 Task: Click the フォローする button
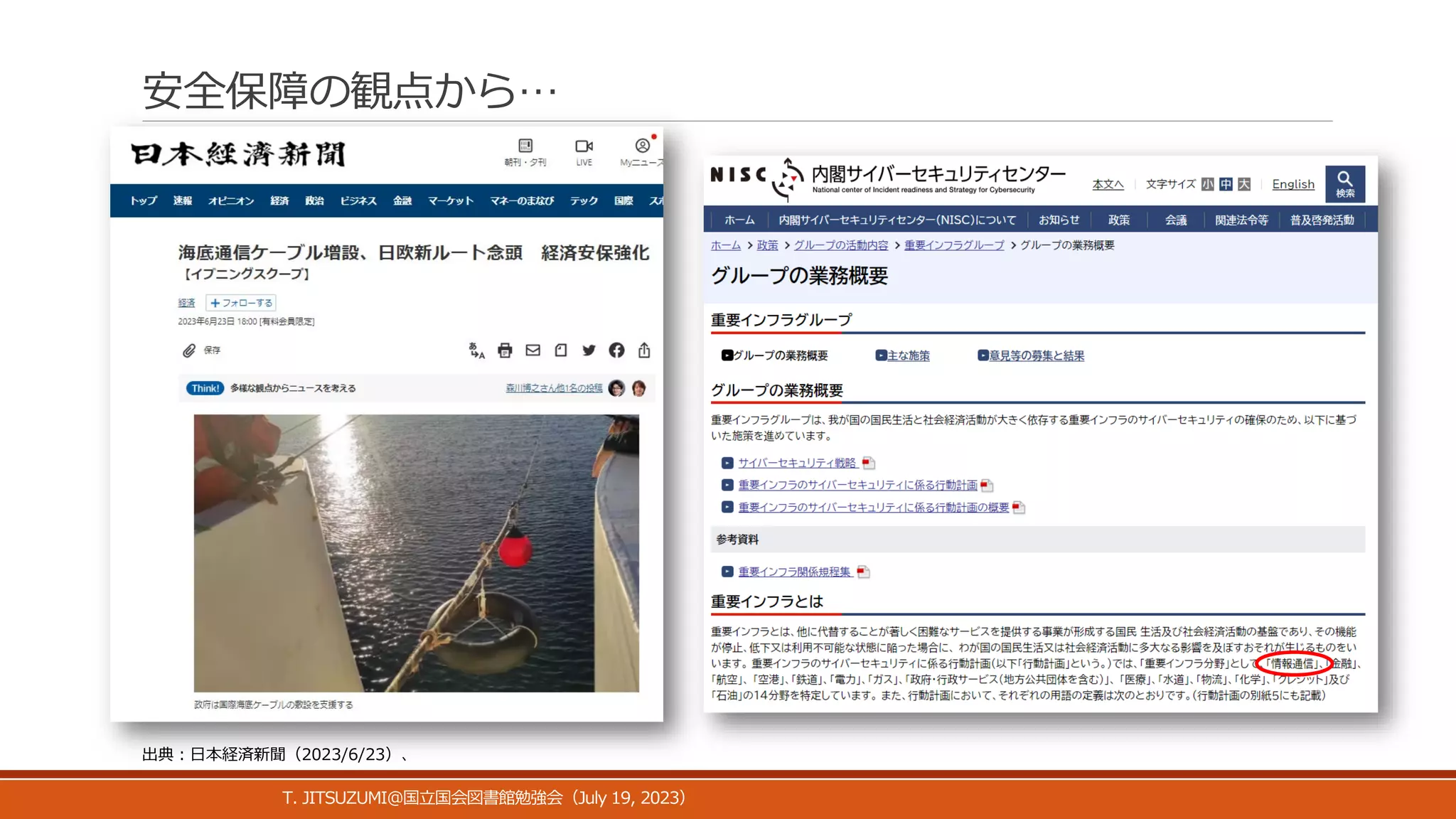[x=241, y=303]
